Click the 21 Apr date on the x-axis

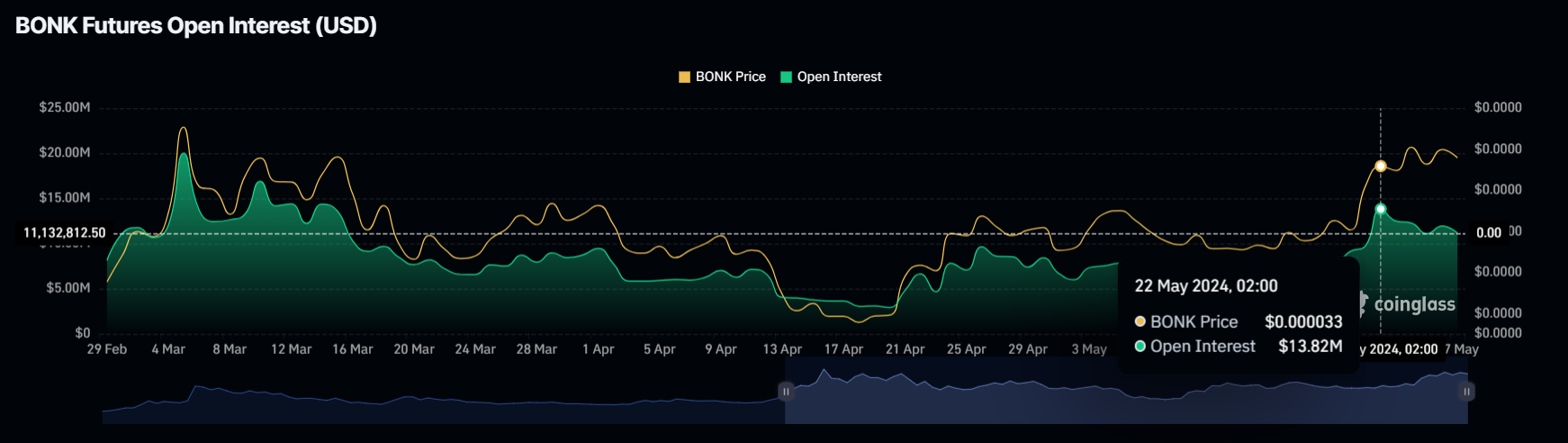tap(905, 349)
